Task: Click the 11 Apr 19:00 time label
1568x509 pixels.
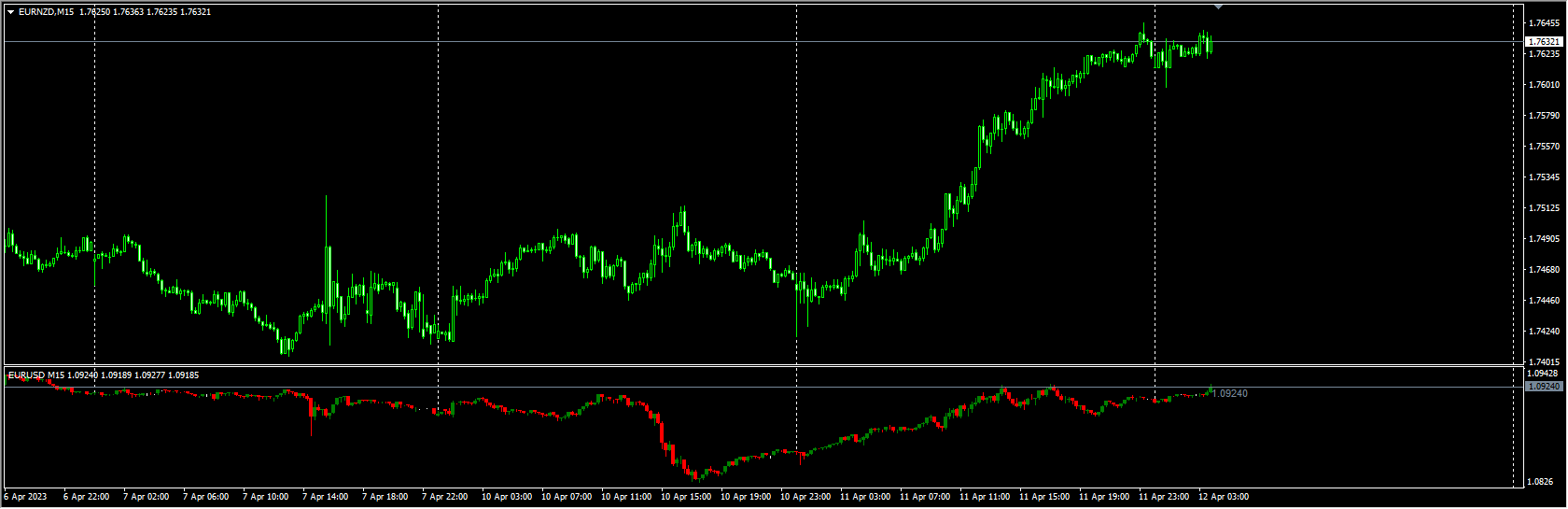Action: (x=1104, y=497)
